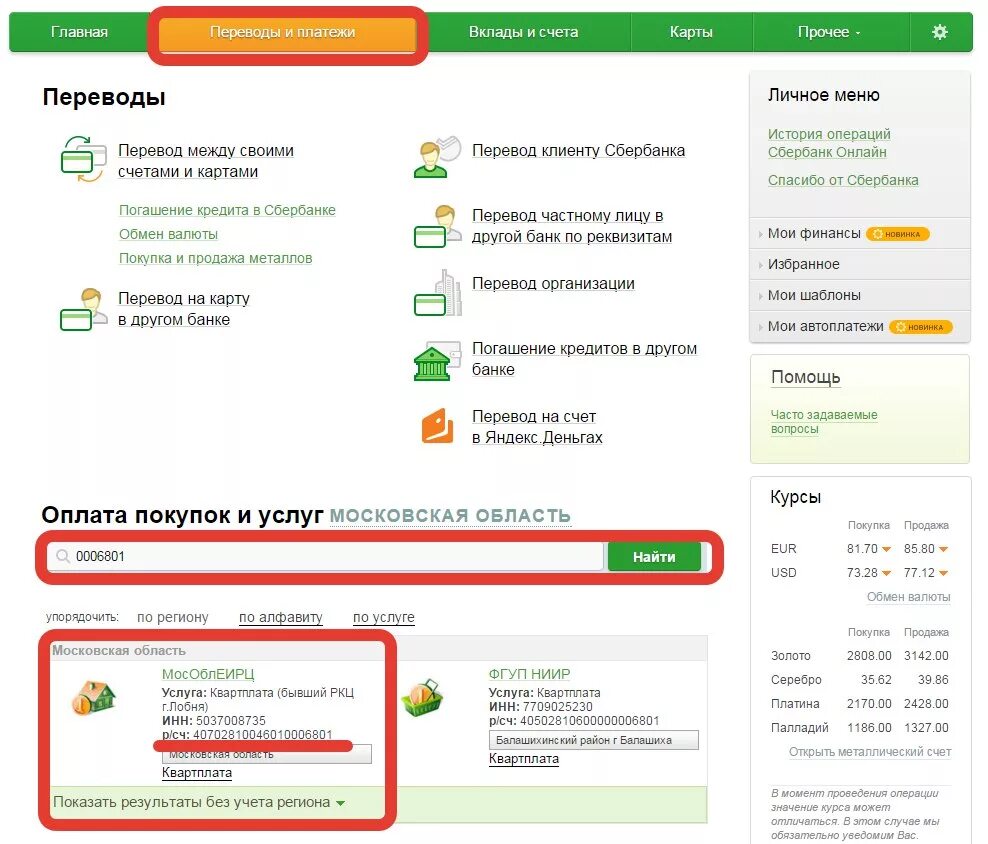Open Обмен валюты link under transfers

168,234
